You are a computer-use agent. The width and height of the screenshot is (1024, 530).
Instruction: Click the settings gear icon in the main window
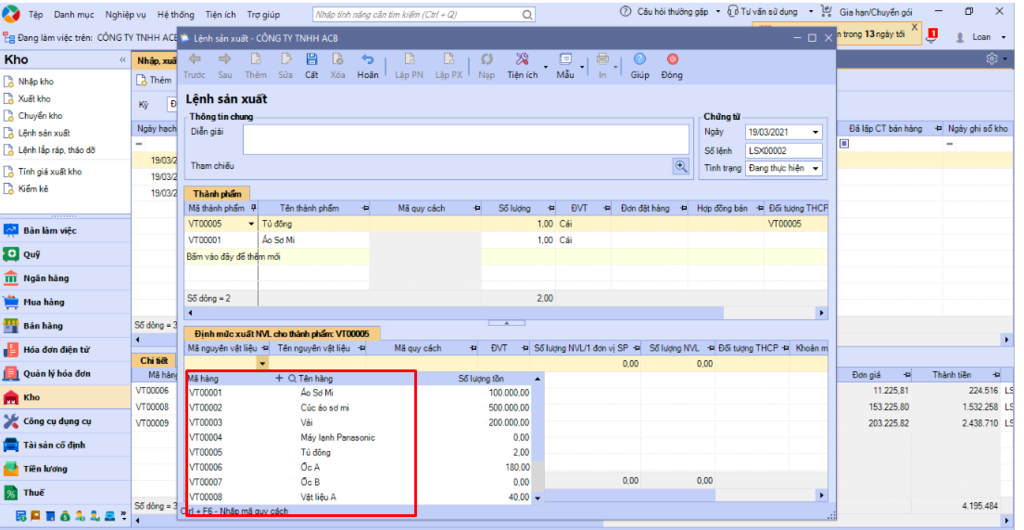coord(991,59)
